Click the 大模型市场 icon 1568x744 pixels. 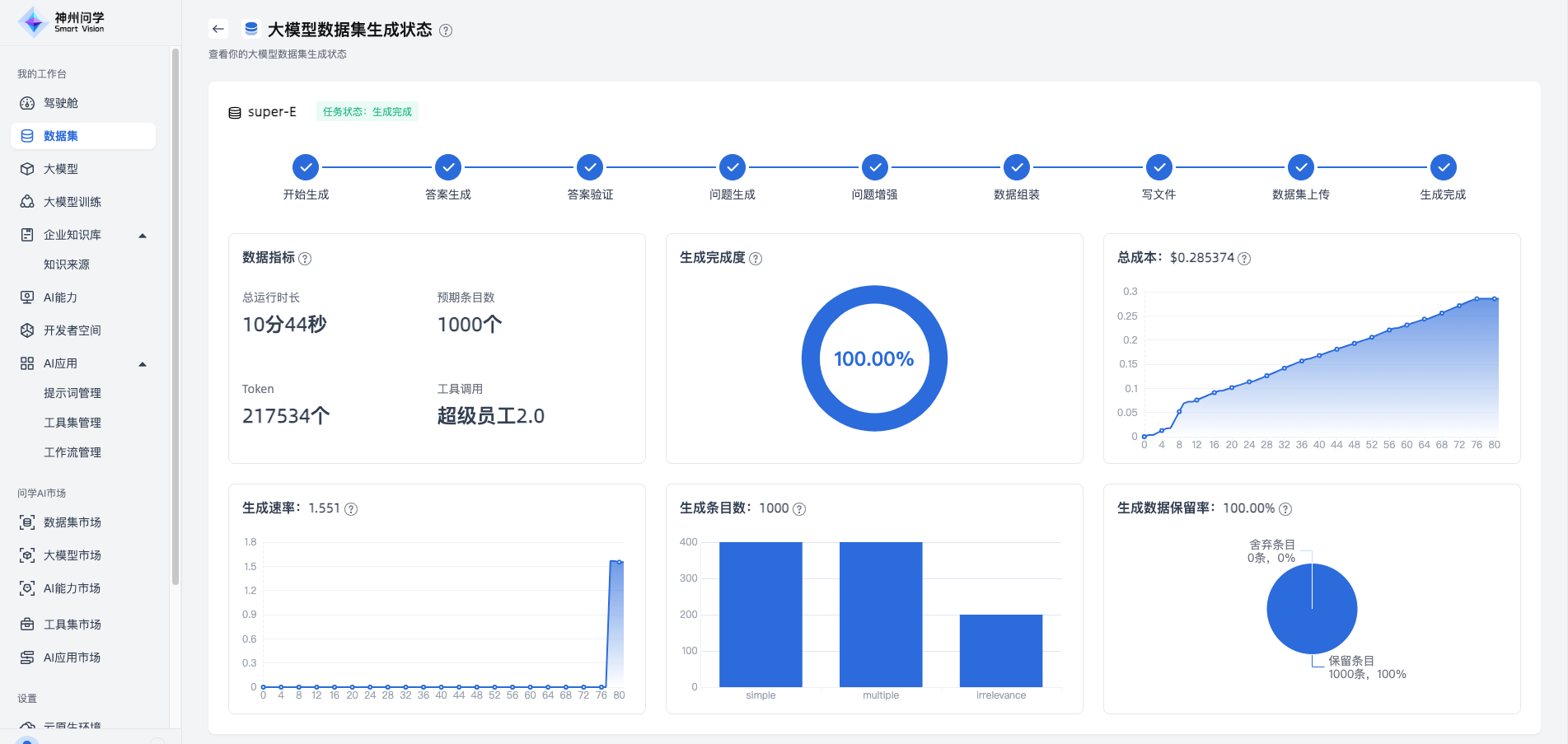(x=27, y=555)
